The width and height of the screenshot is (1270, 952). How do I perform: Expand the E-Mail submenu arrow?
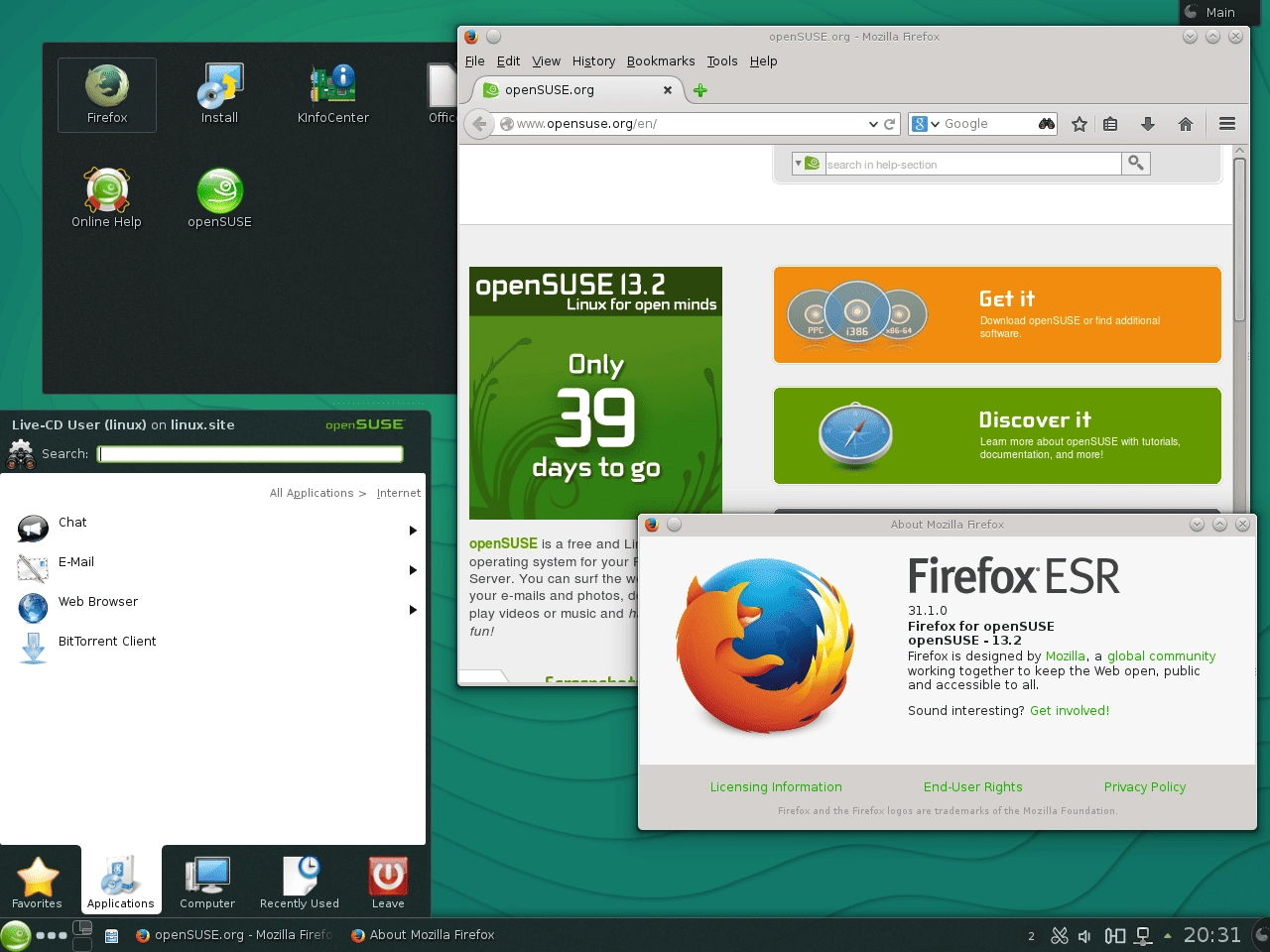pyautogui.click(x=413, y=570)
